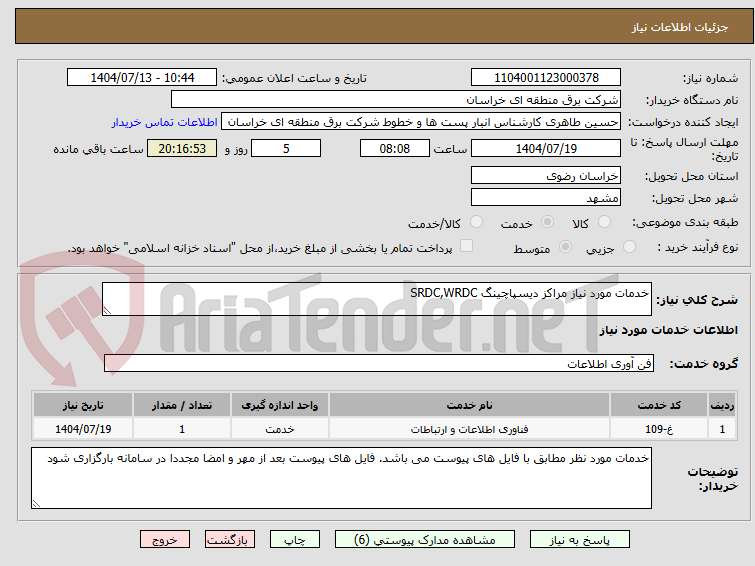The image size is (755, 566).
Task: Click the resize handle of توضیحات خریدار box
Action: click(36, 503)
